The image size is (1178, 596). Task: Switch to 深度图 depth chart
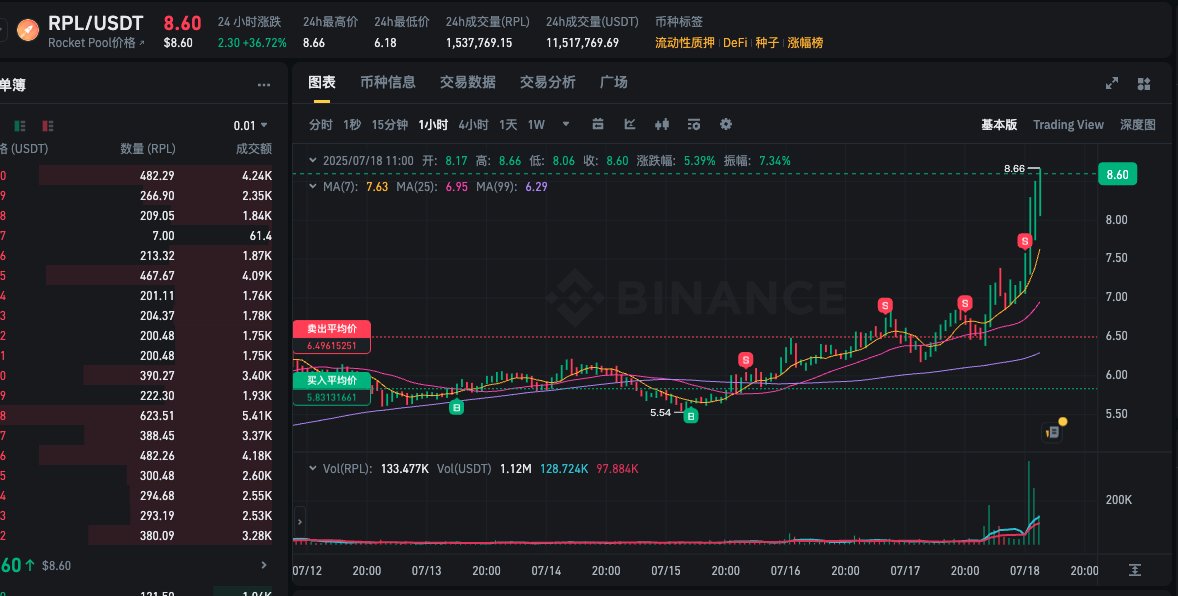tap(1138, 125)
